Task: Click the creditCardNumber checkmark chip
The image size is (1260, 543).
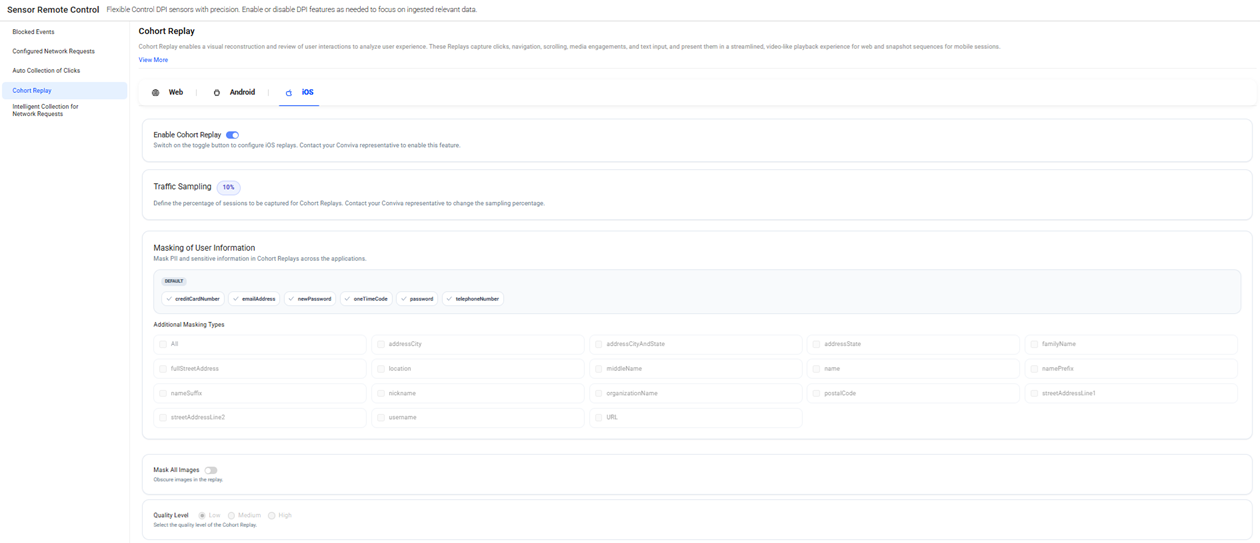Action: click(193, 299)
